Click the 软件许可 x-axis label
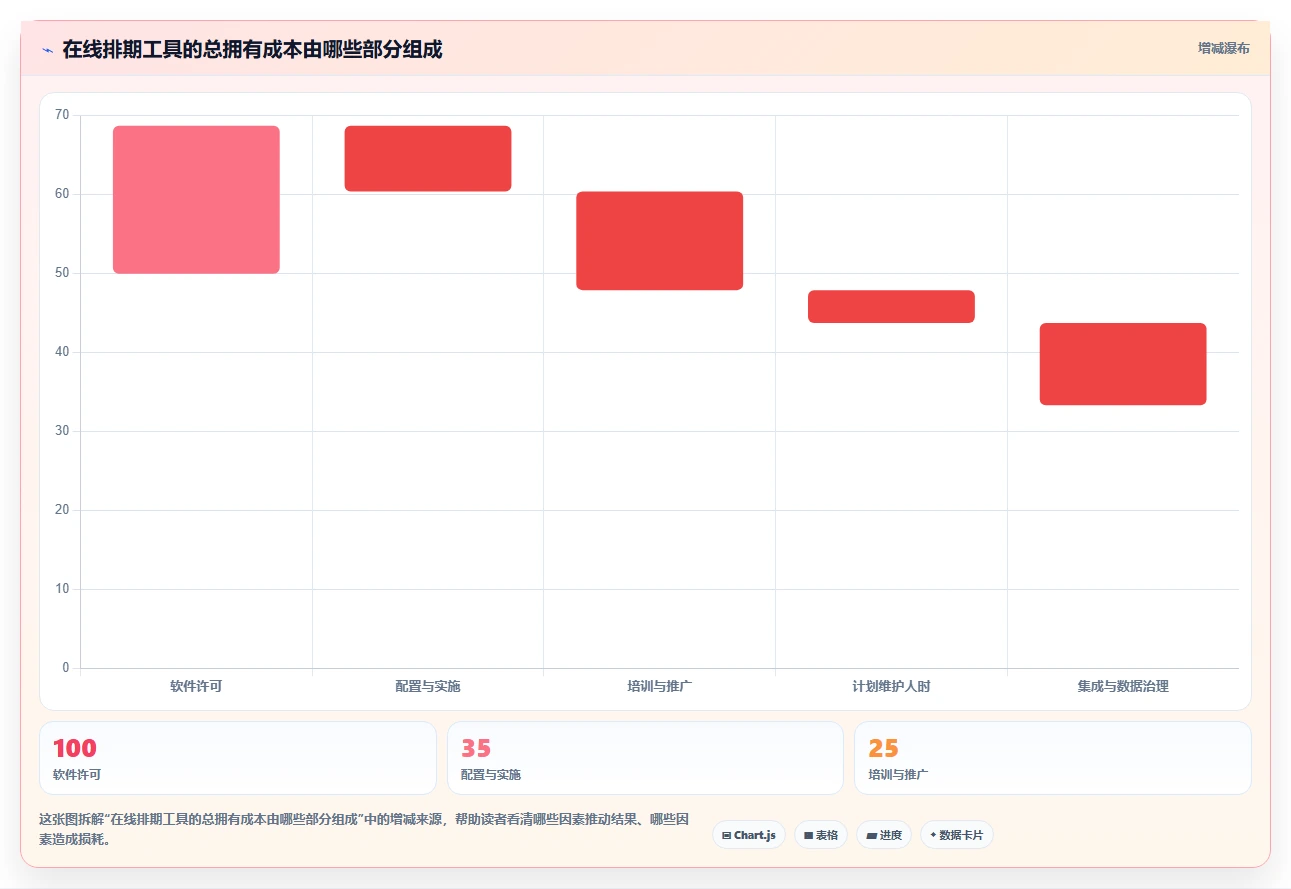Image resolution: width=1291 pixels, height=889 pixels. tap(196, 687)
